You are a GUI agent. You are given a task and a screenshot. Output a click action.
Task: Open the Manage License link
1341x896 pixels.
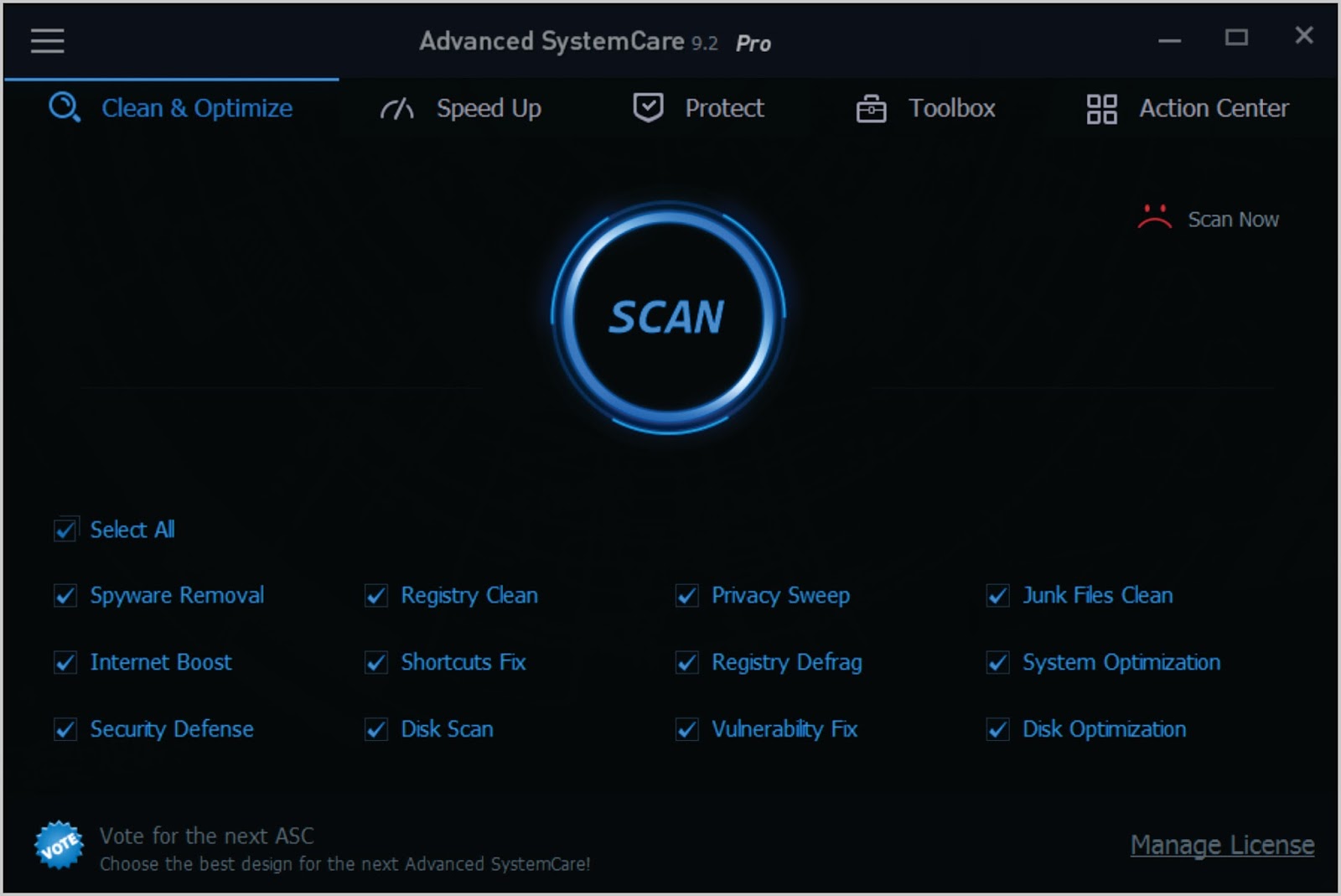1222,845
